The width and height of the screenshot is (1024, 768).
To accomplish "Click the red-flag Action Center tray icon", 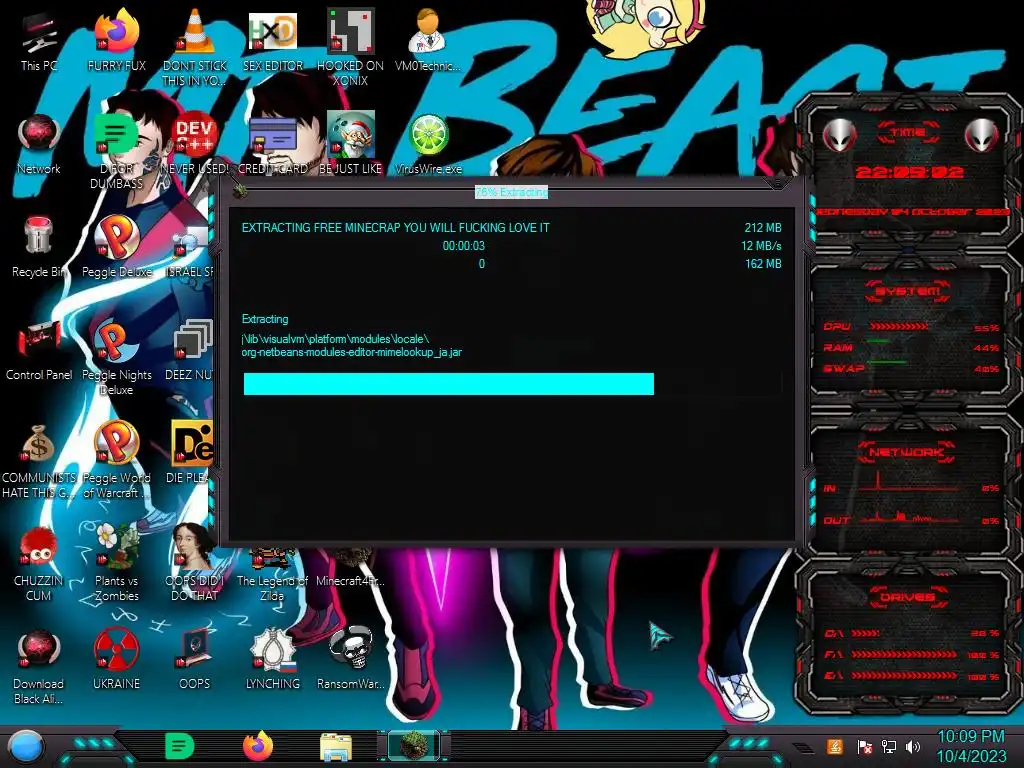I will coord(864,746).
